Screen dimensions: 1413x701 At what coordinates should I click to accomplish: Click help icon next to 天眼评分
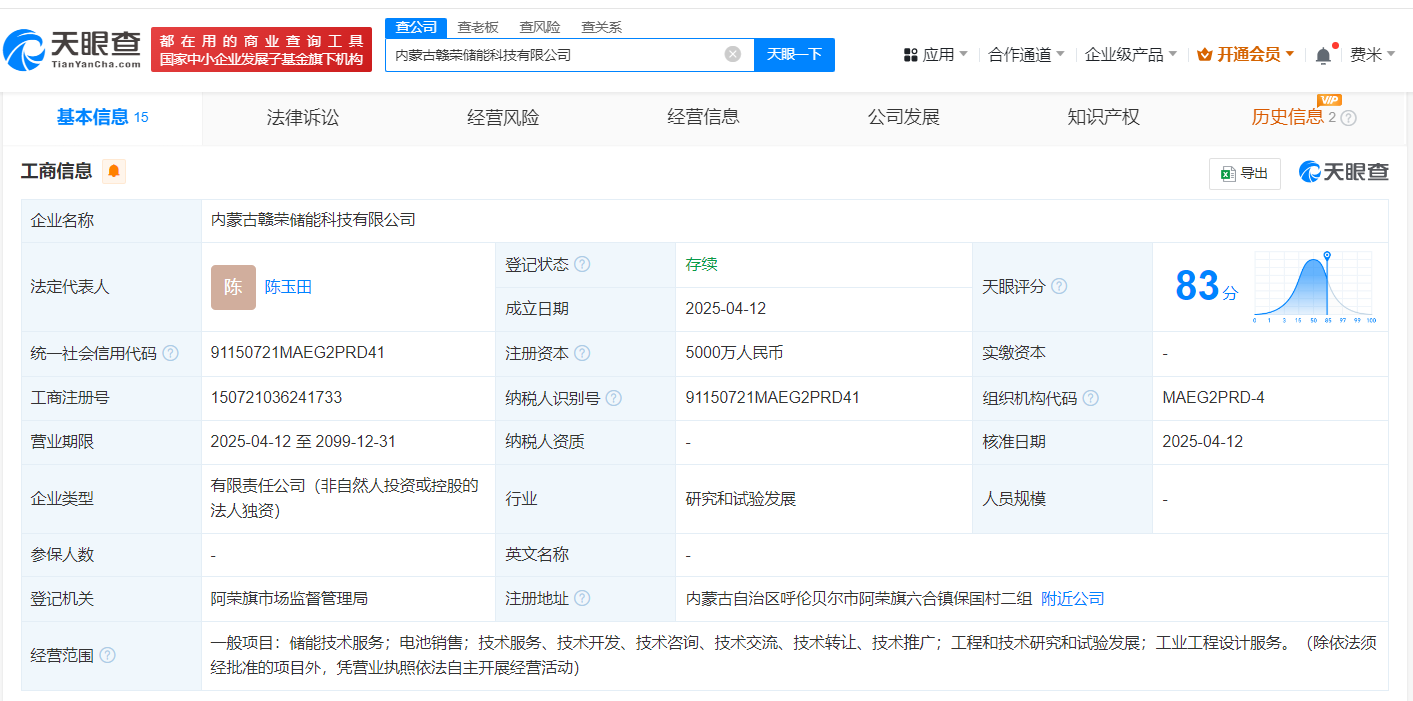(x=1059, y=287)
